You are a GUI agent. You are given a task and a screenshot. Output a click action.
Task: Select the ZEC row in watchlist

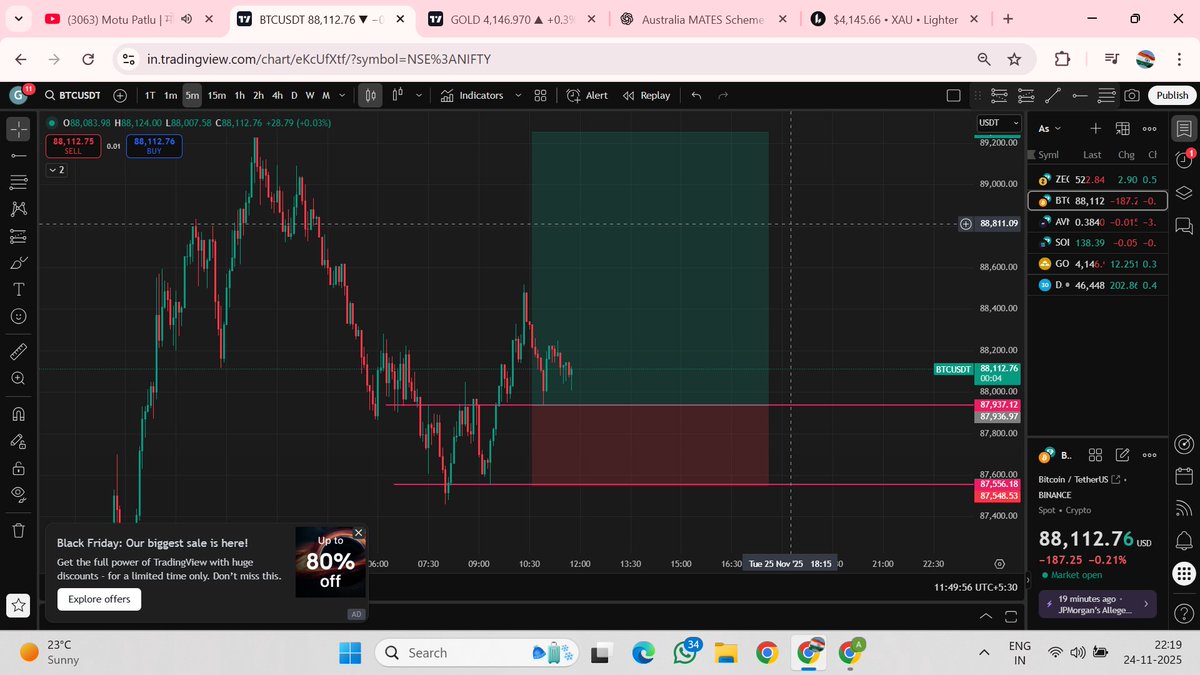(x=1097, y=179)
